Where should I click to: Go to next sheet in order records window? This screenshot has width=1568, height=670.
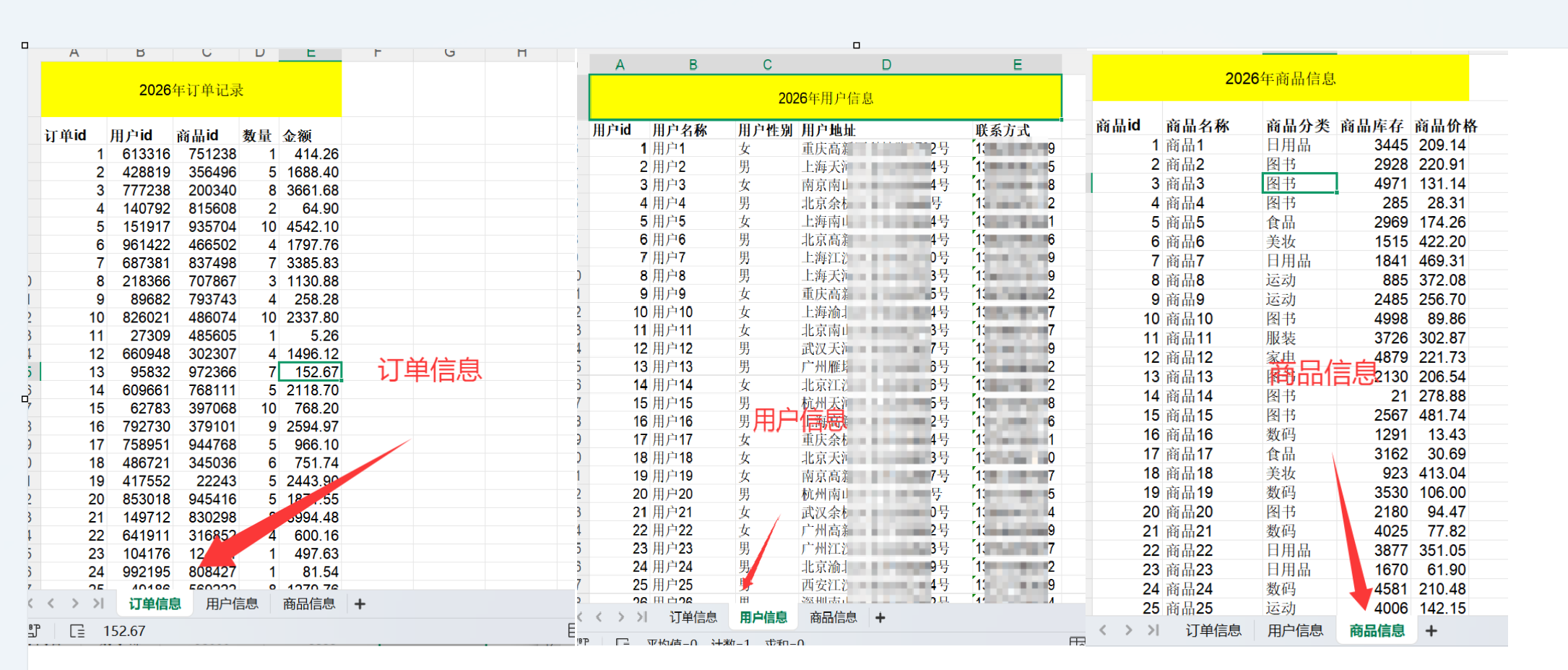(74, 603)
